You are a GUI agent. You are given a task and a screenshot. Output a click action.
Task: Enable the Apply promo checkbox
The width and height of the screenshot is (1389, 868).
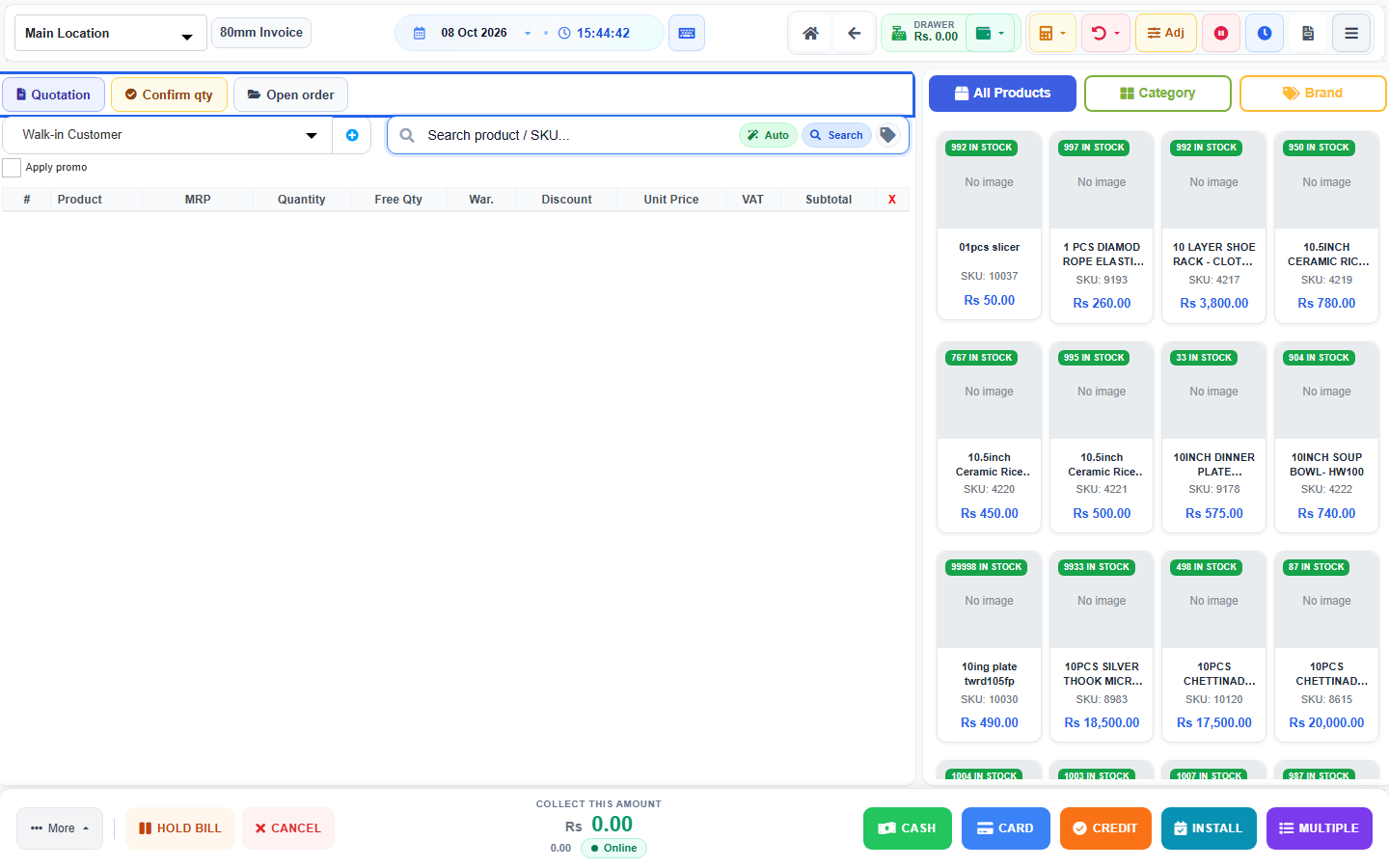(12, 168)
